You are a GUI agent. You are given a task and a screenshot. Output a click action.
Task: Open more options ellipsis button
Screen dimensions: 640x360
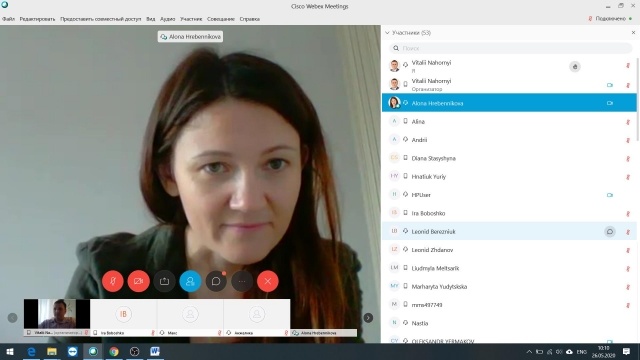click(x=242, y=281)
